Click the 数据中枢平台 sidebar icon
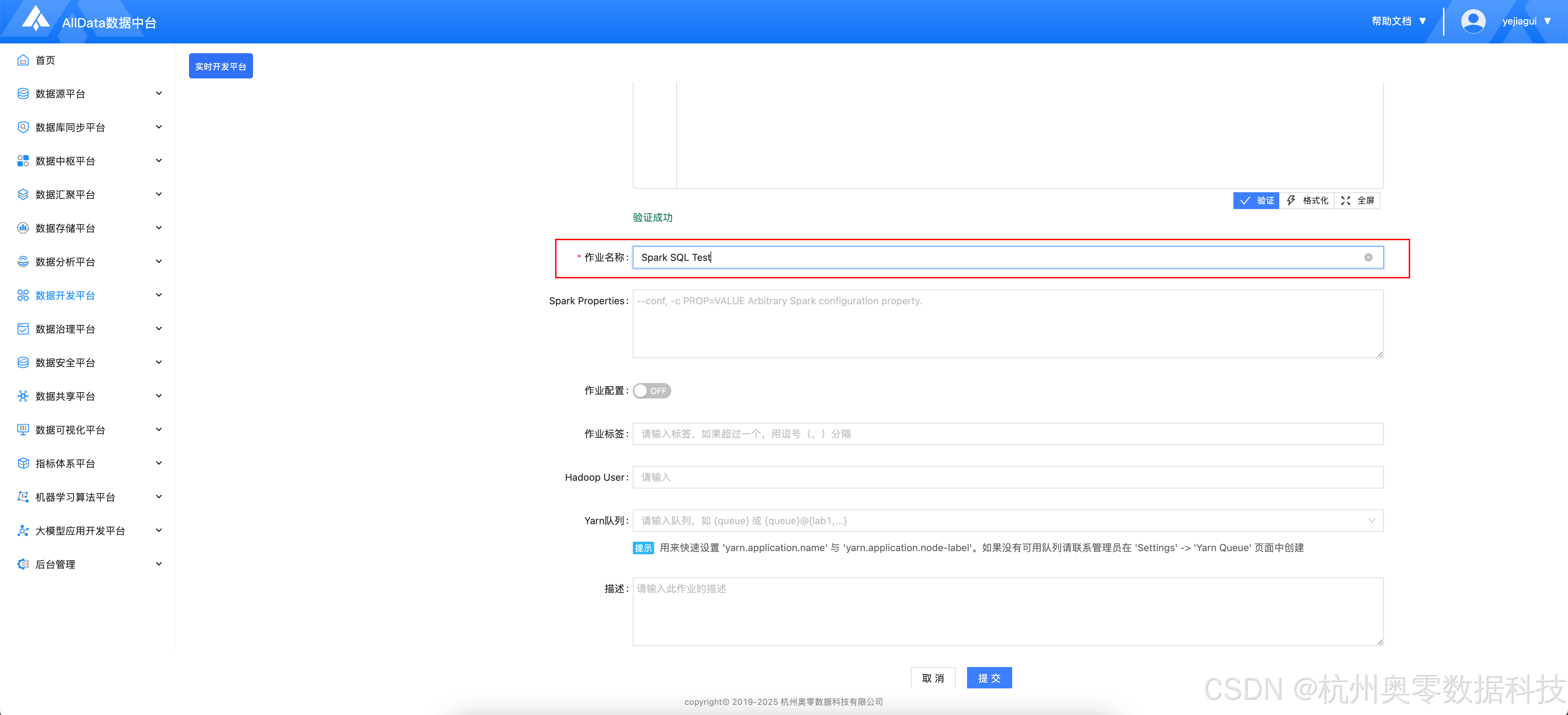The width and height of the screenshot is (1568, 715). pos(23,161)
